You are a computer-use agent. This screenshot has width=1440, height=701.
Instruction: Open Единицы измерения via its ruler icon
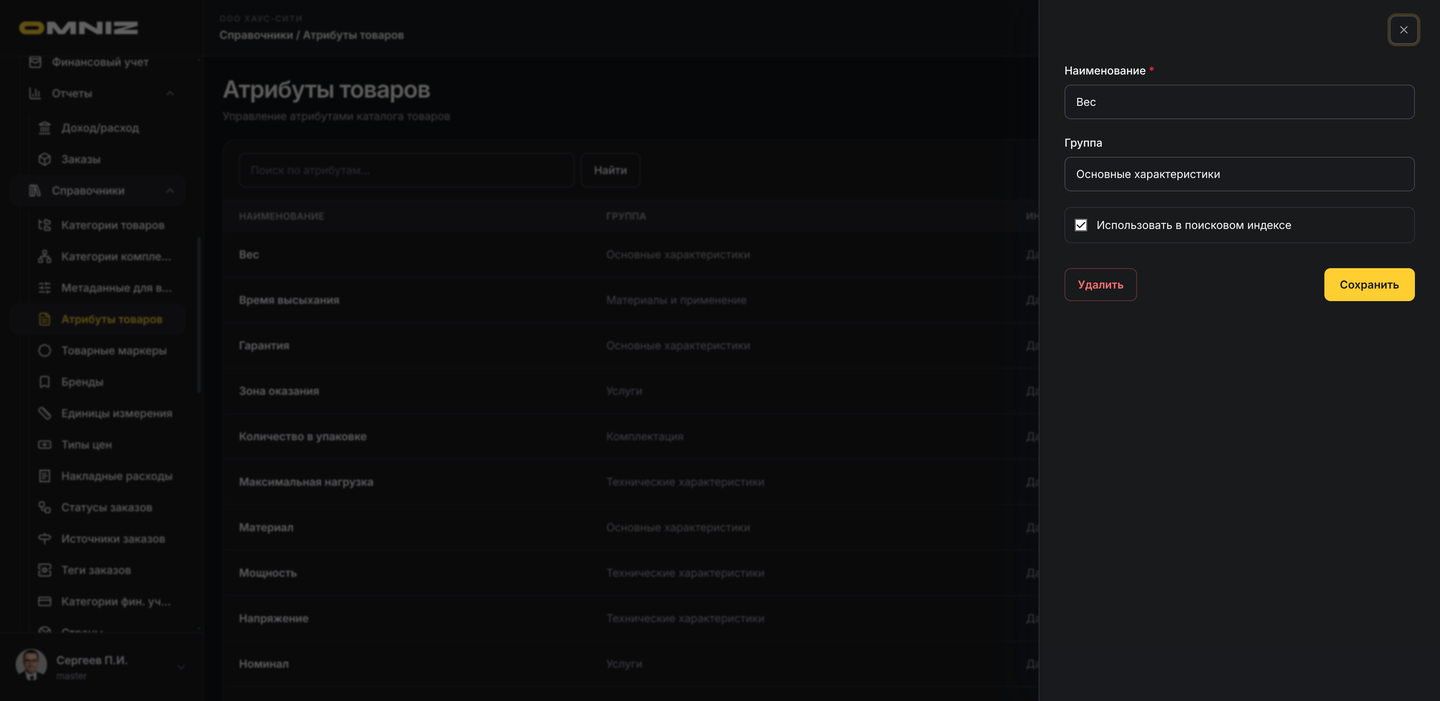pos(44,413)
